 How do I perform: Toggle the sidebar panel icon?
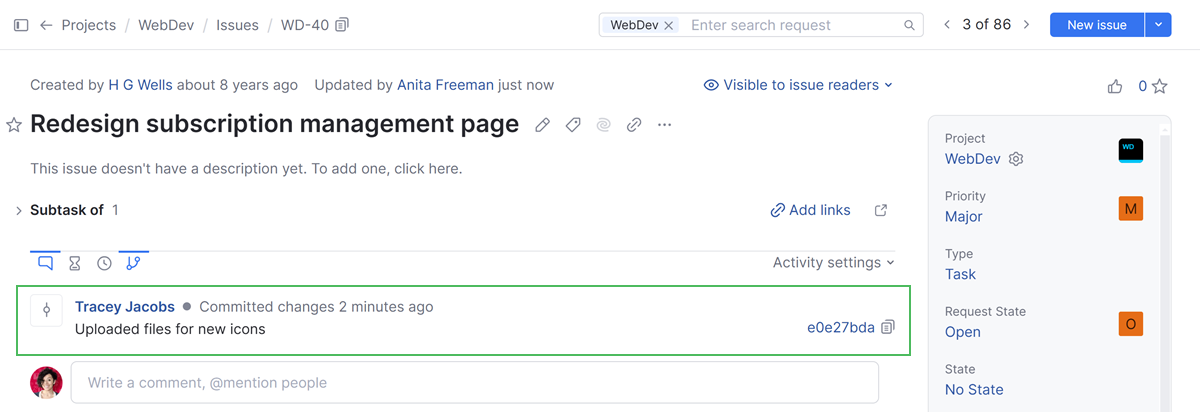click(21, 25)
